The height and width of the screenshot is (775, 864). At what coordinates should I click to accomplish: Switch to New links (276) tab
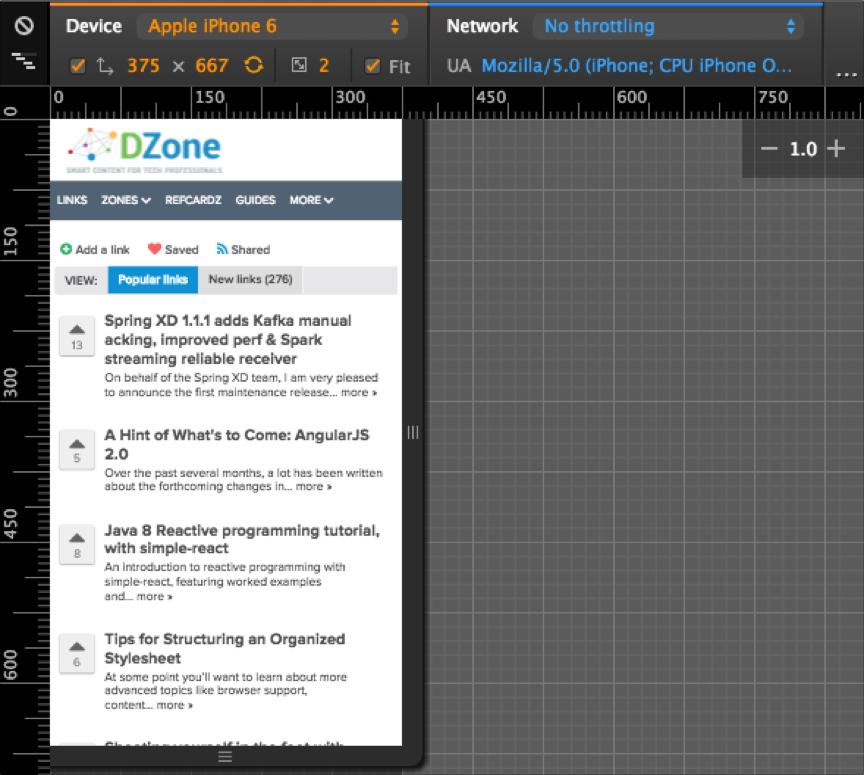click(250, 279)
